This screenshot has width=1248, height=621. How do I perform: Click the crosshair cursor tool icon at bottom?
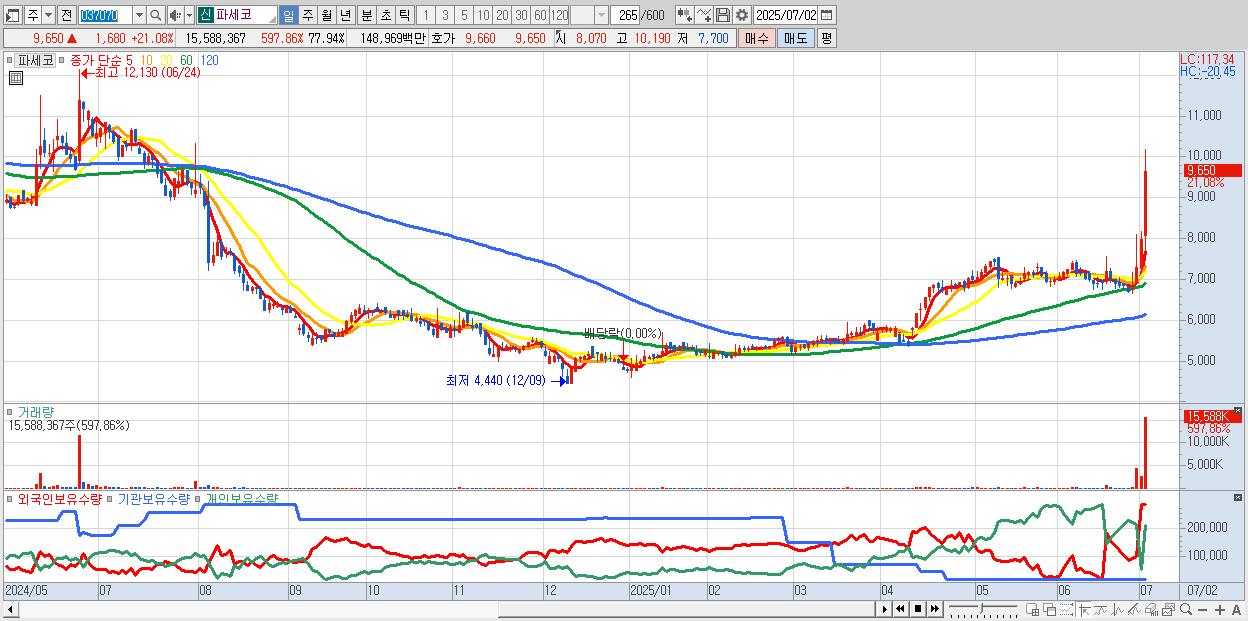click(x=1084, y=609)
